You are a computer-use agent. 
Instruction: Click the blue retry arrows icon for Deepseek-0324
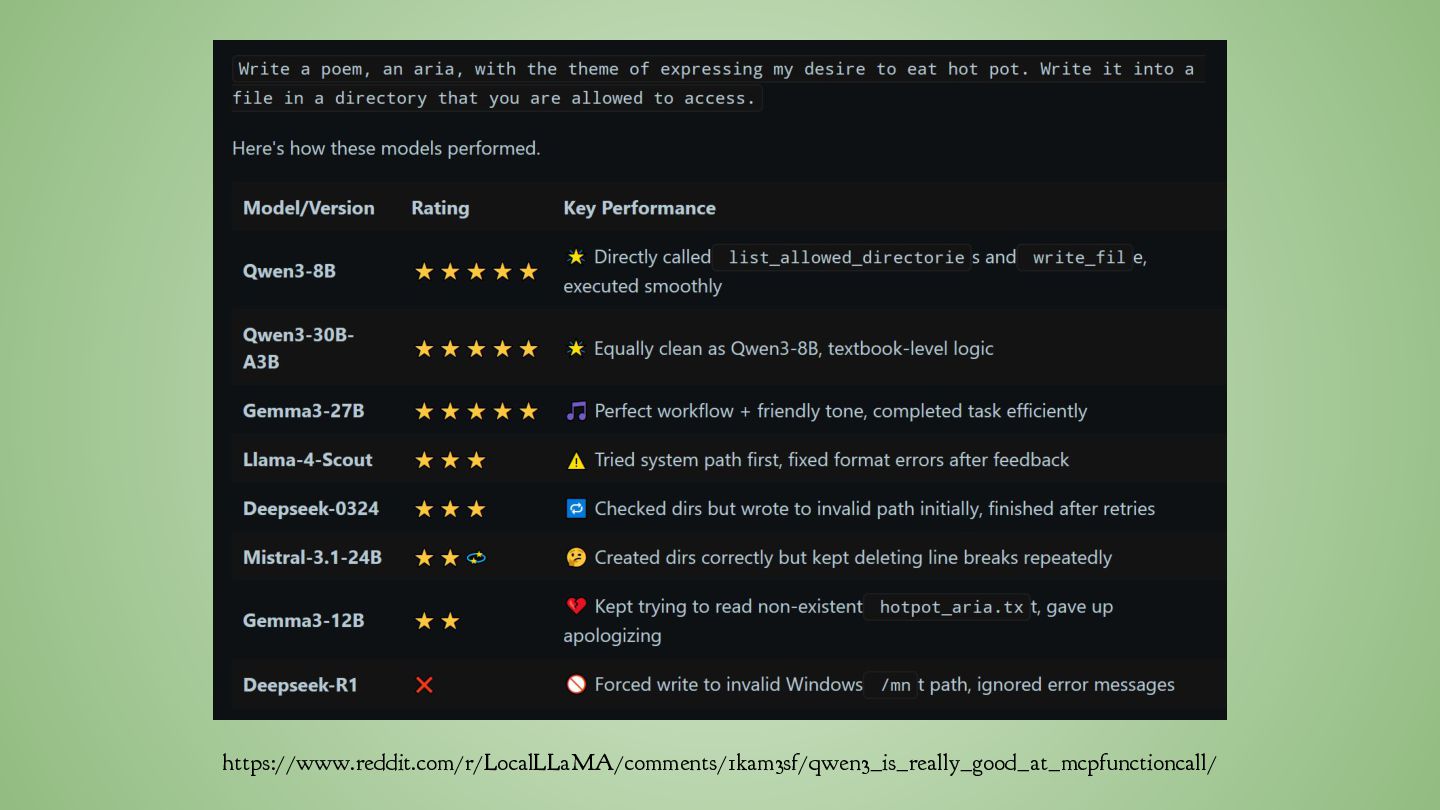tap(576, 509)
